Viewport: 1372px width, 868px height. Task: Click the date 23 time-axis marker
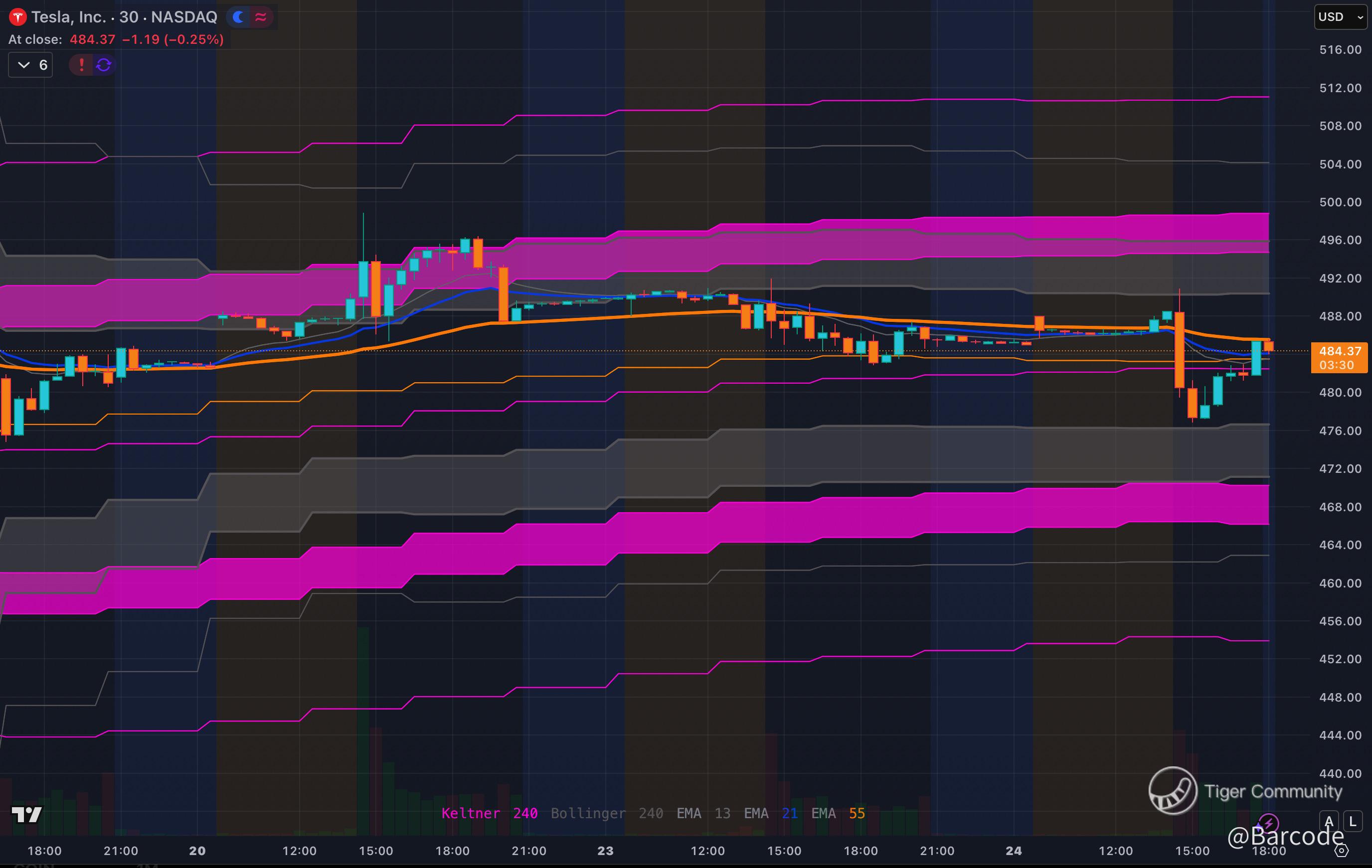pos(605,851)
